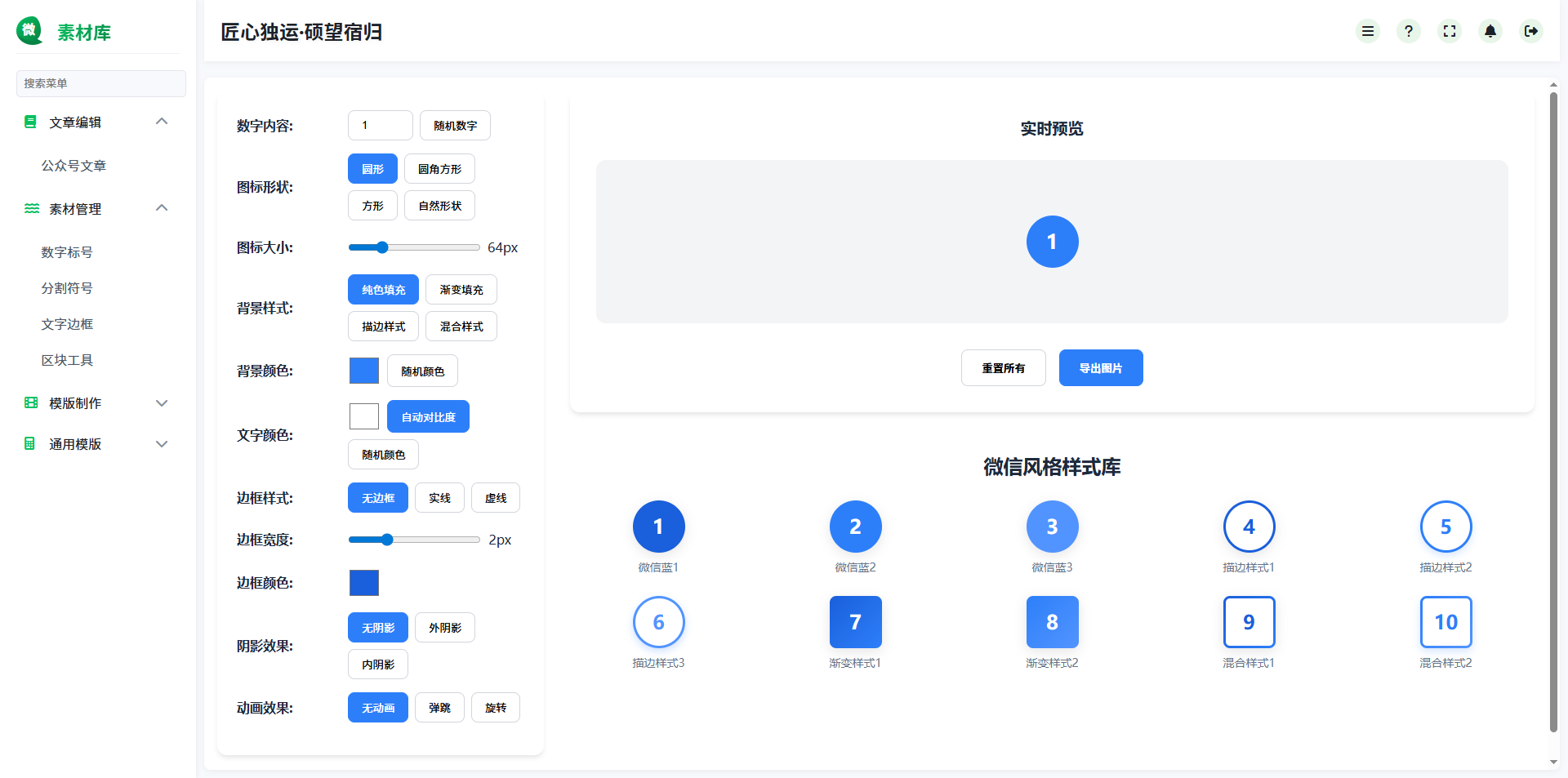Click the help question mark icon
The height and width of the screenshot is (778, 1568).
[x=1409, y=31]
